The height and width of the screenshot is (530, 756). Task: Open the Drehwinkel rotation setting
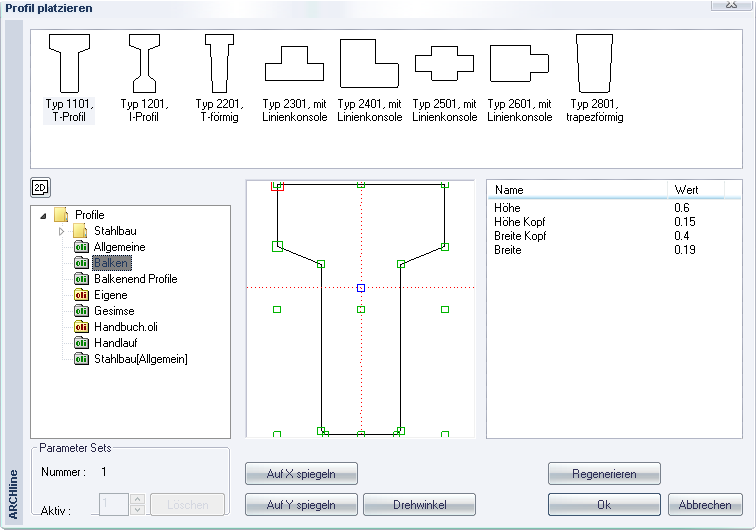[x=419, y=504]
